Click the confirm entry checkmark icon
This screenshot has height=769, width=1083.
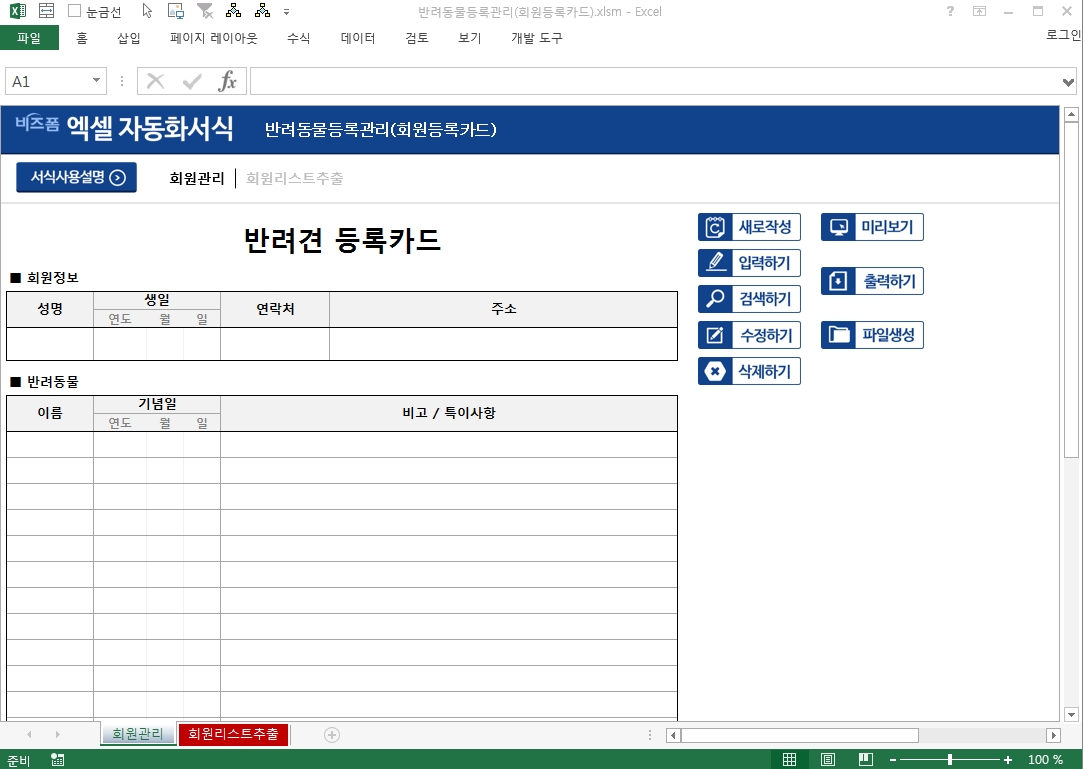tap(192, 82)
